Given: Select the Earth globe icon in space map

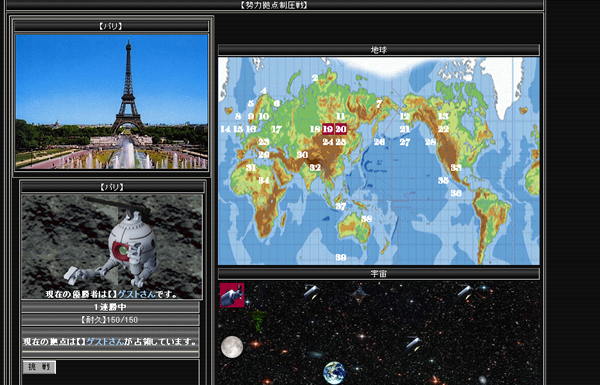Looking at the screenshot, I should (x=334, y=373).
